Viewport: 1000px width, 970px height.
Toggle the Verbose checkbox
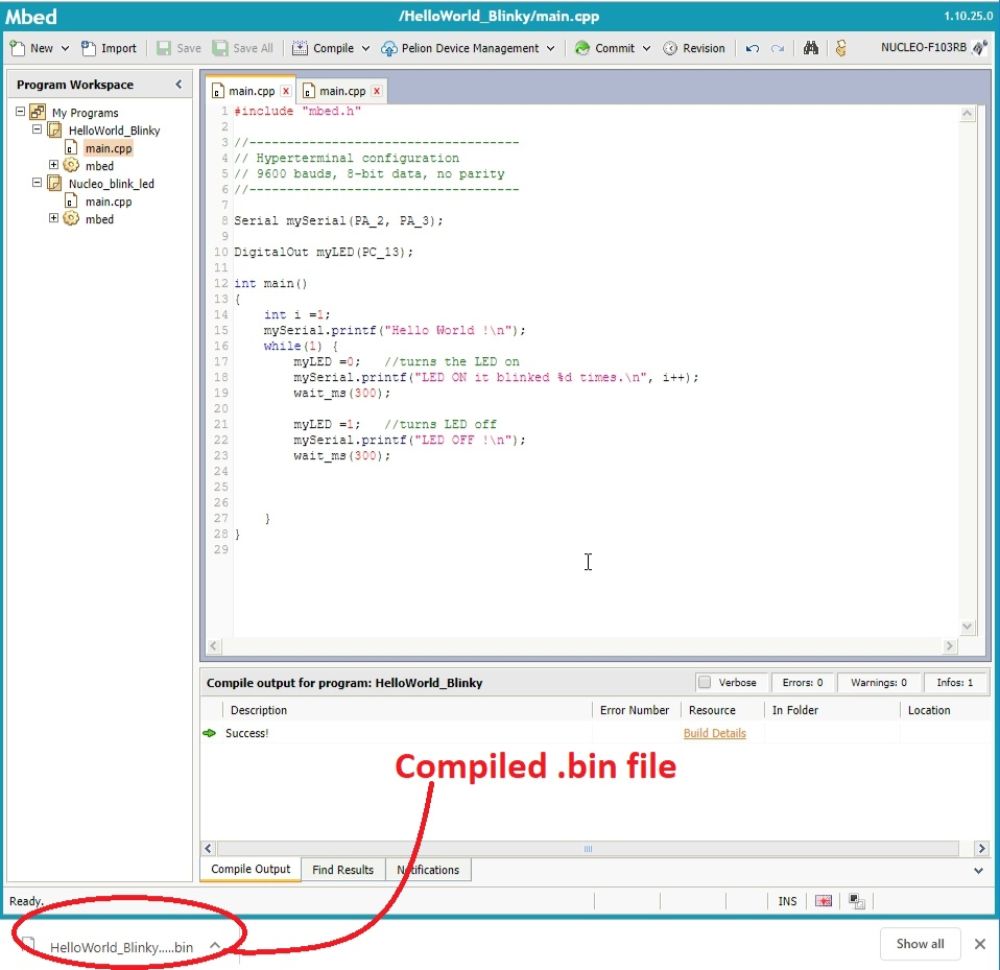point(704,682)
